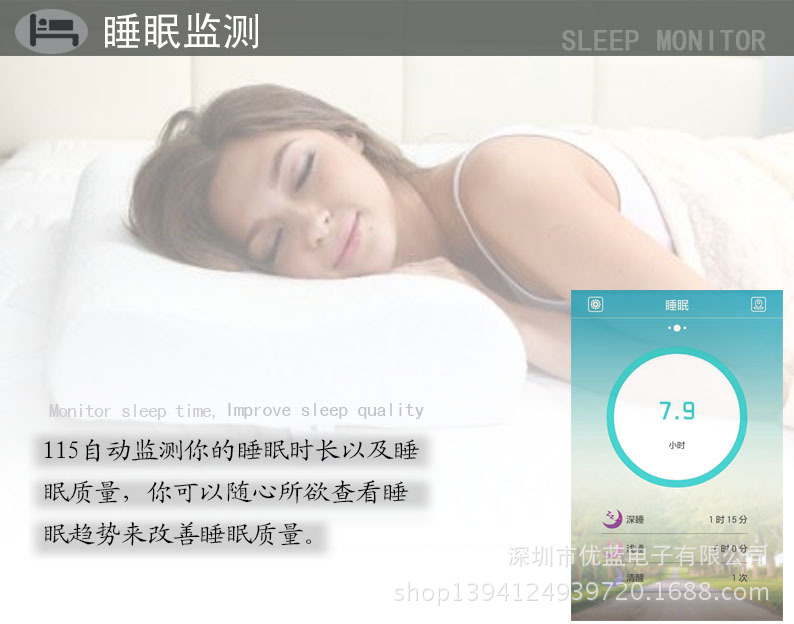Click the 睡眠 title in the app

pyautogui.click(x=677, y=305)
